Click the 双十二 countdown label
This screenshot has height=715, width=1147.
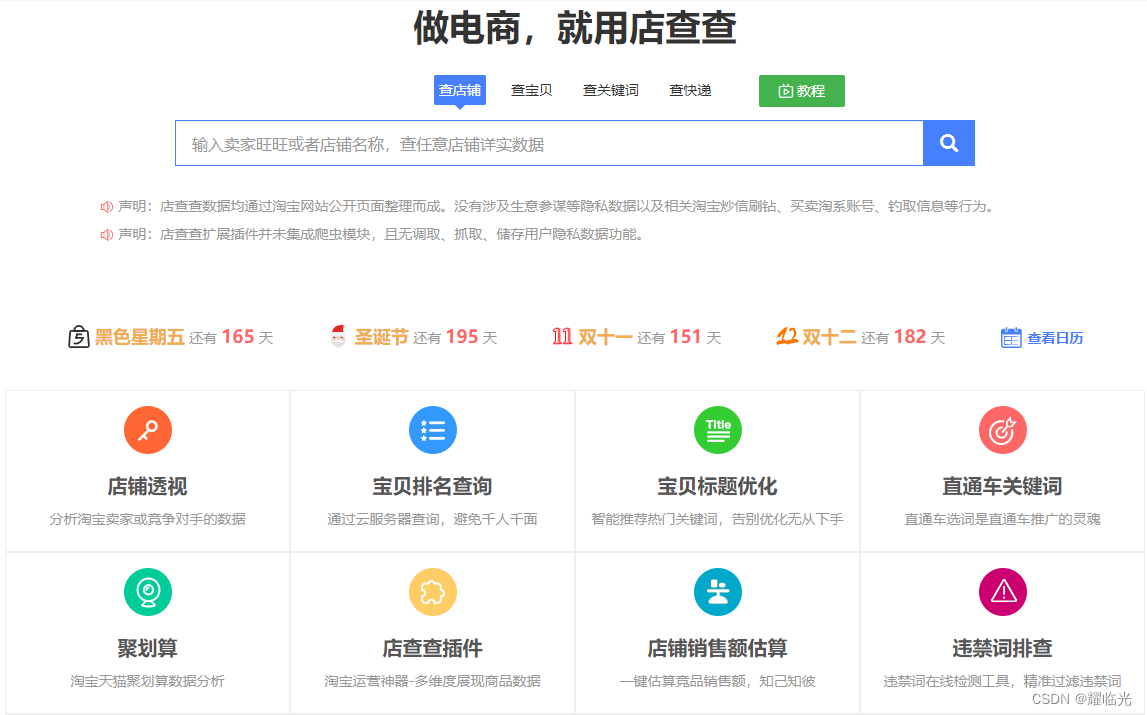829,337
